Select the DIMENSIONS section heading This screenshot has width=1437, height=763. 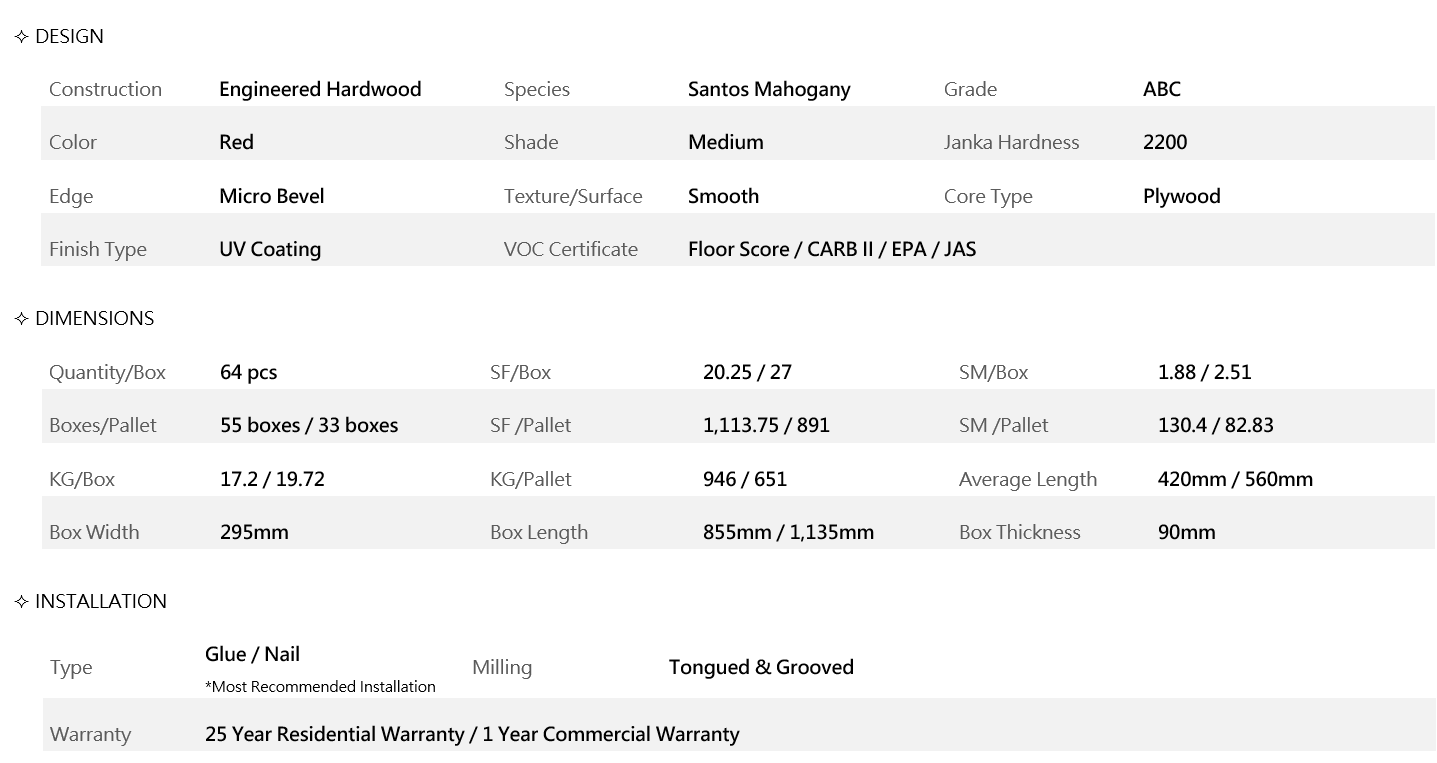click(x=94, y=319)
